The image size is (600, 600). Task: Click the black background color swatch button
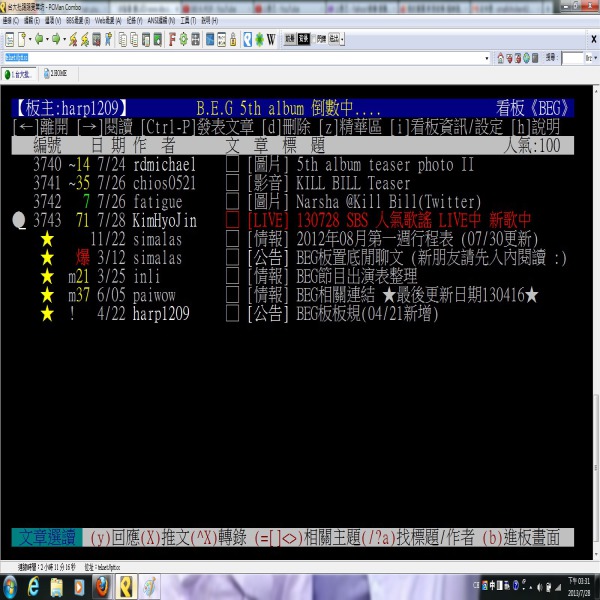click(303, 39)
